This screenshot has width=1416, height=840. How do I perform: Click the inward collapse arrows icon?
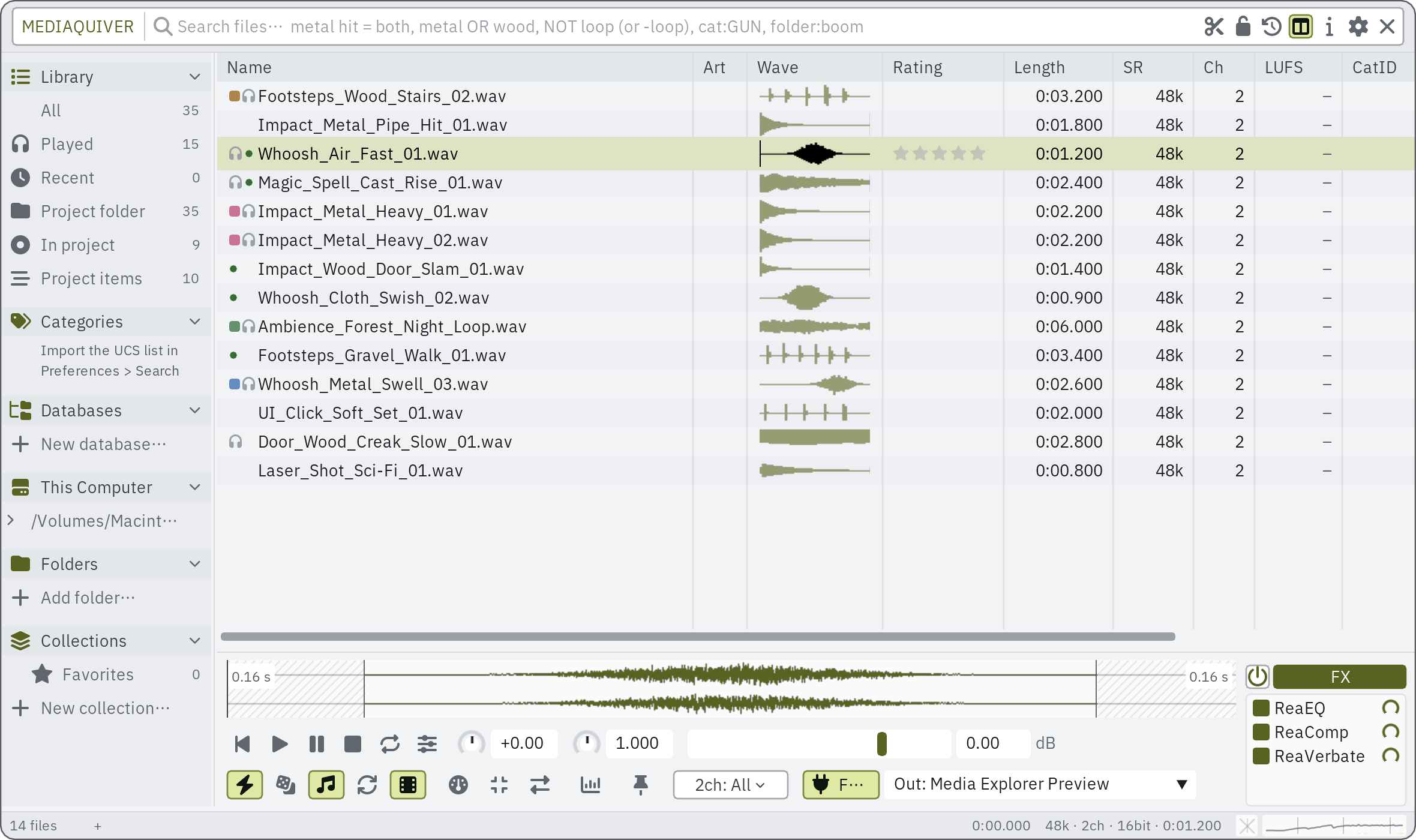tap(499, 785)
